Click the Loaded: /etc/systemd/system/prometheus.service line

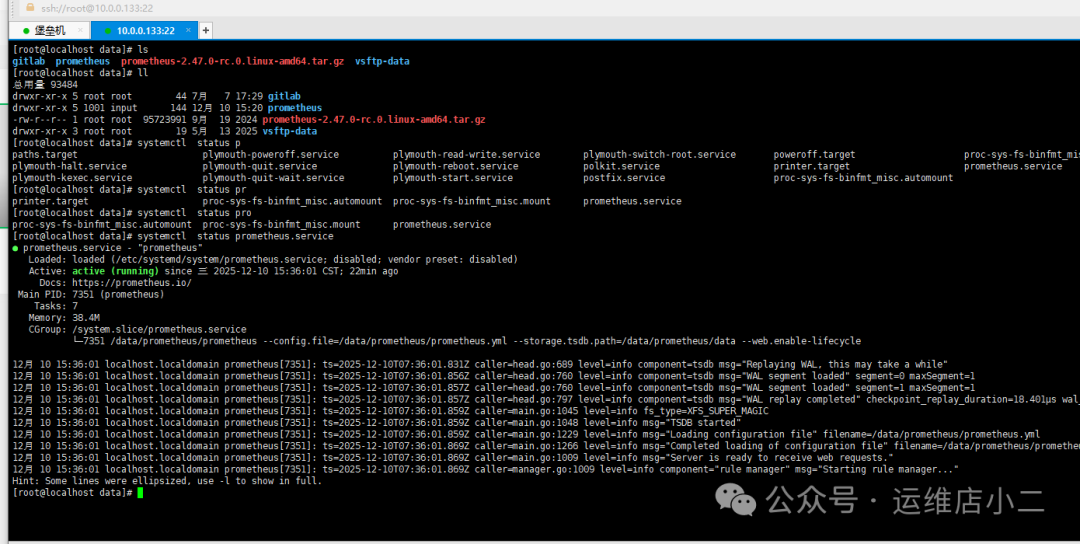pos(273,260)
